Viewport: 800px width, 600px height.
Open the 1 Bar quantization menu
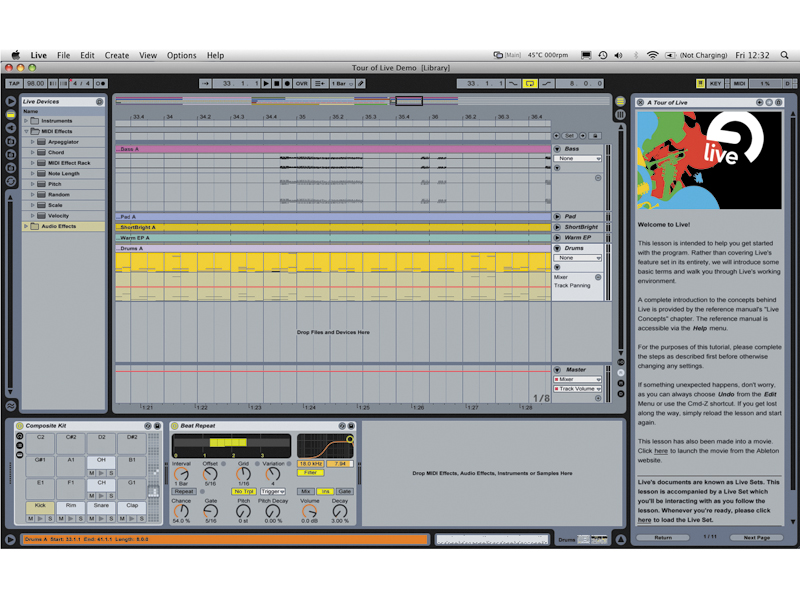click(342, 83)
